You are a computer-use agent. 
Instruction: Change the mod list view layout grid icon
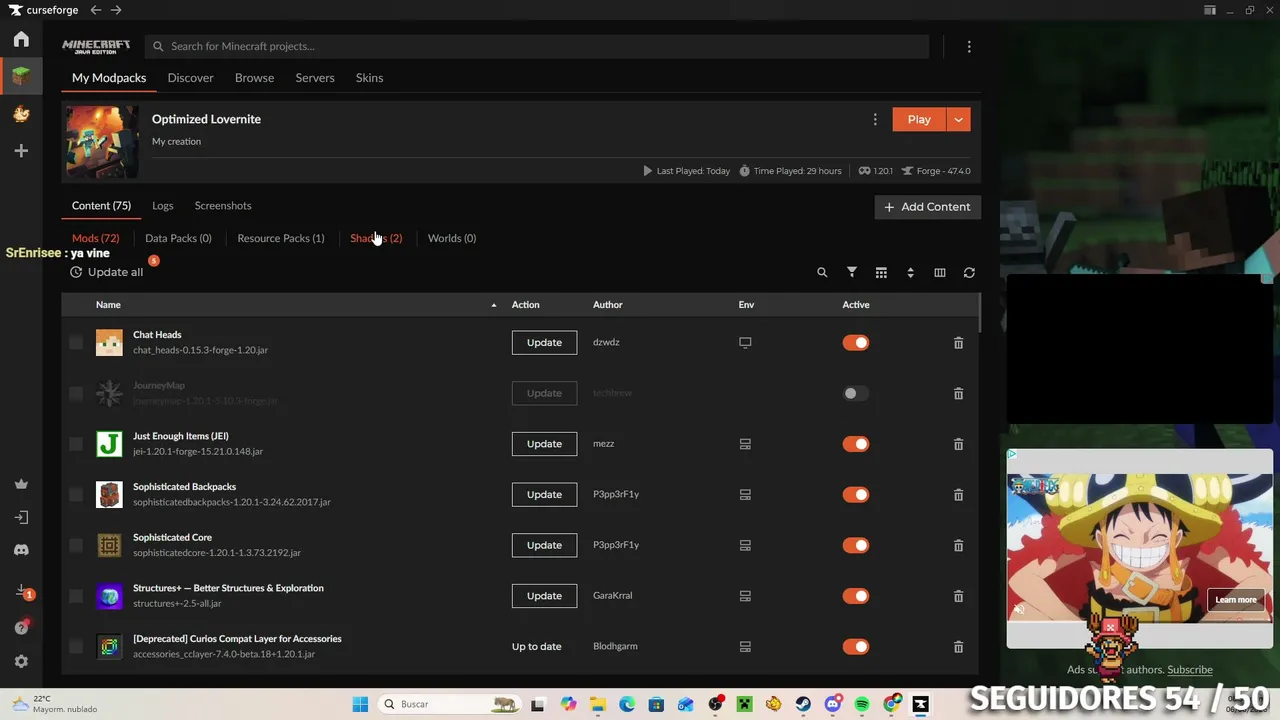click(881, 272)
